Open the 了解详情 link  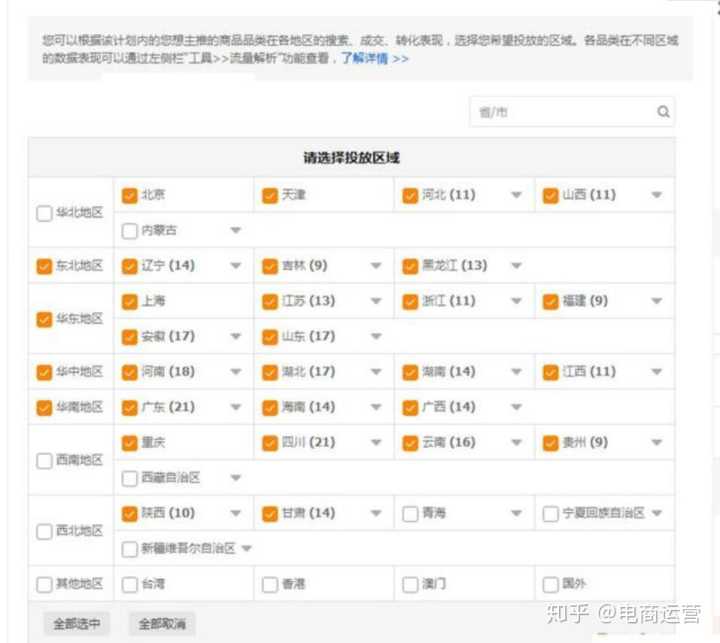(374, 59)
